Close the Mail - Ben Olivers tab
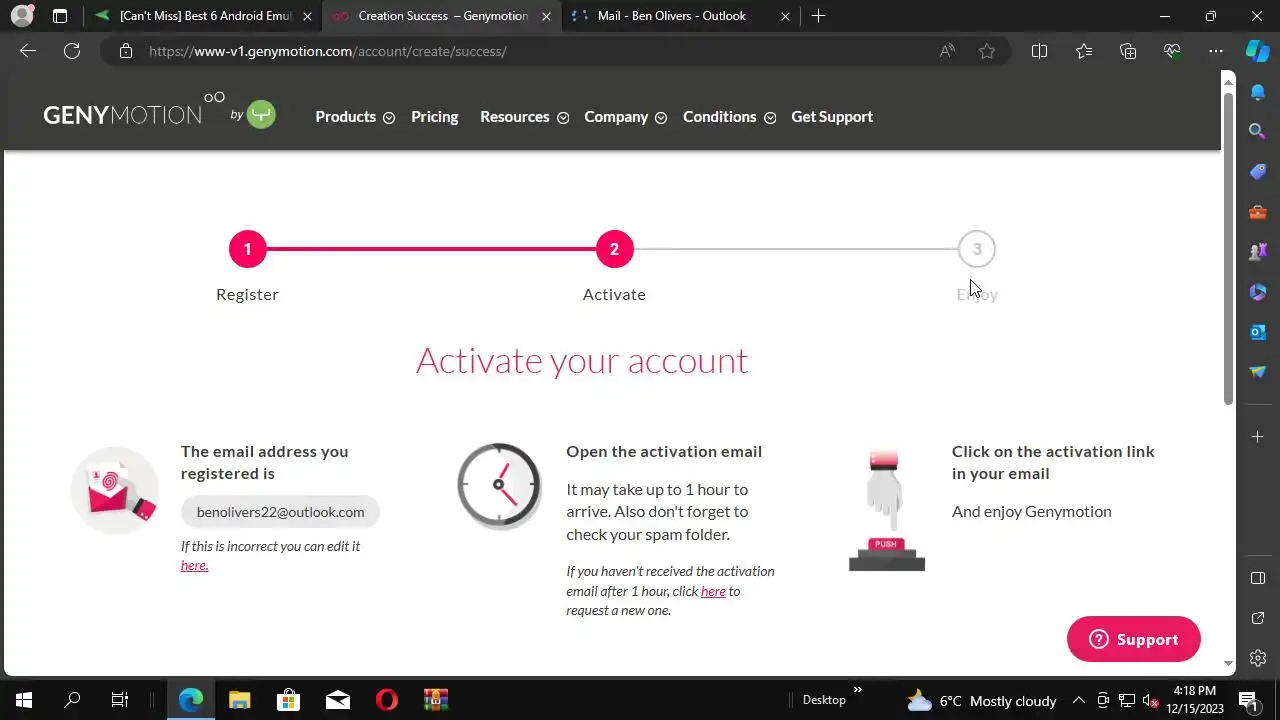 coord(785,16)
